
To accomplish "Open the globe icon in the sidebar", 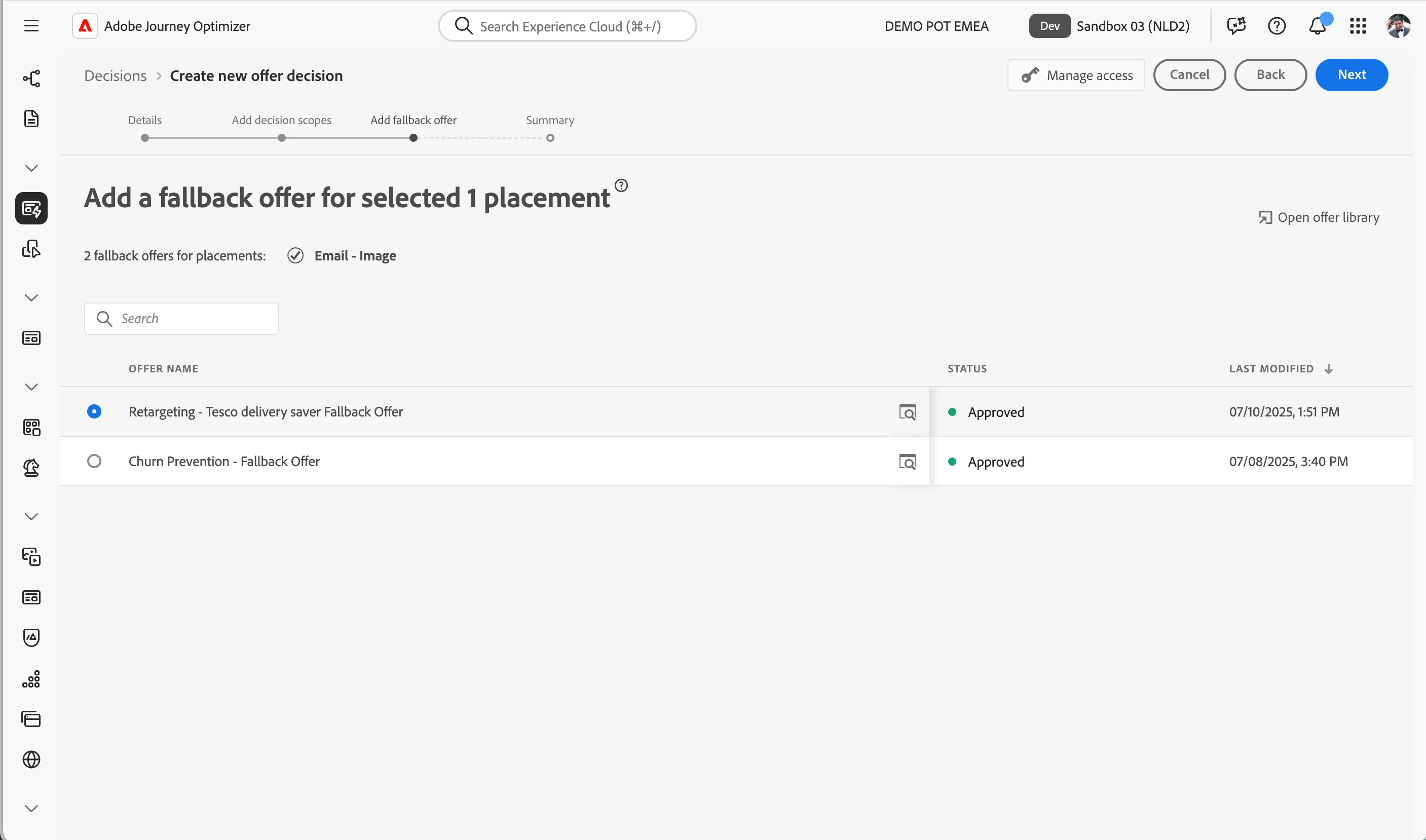I will (x=31, y=759).
